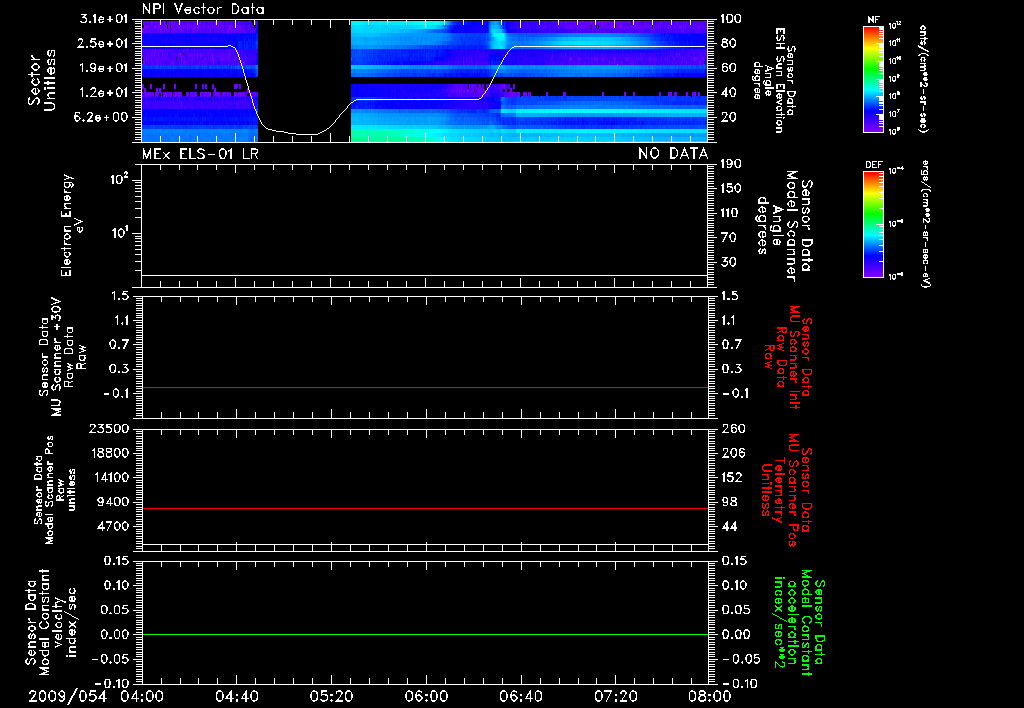This screenshot has width=1024, height=708.
Task: Click the red line in the MU Scanner +30V panel
Action: (x=424, y=387)
